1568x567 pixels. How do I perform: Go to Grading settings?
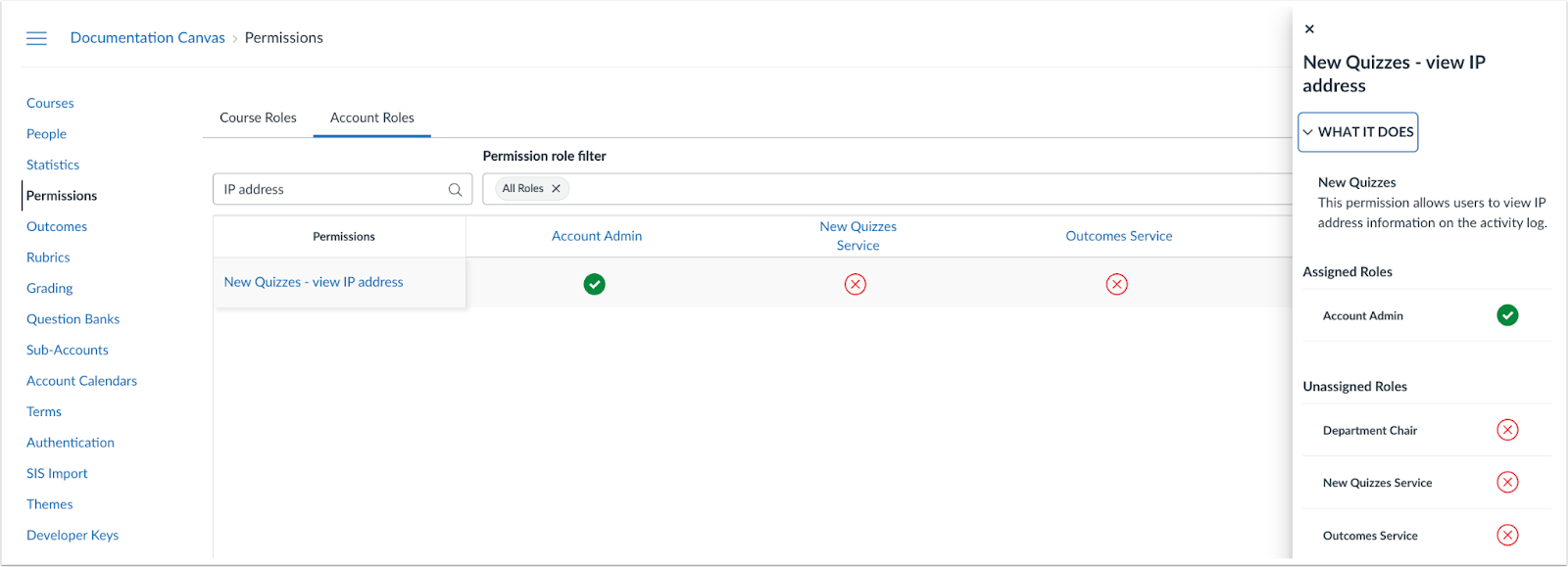(50, 288)
